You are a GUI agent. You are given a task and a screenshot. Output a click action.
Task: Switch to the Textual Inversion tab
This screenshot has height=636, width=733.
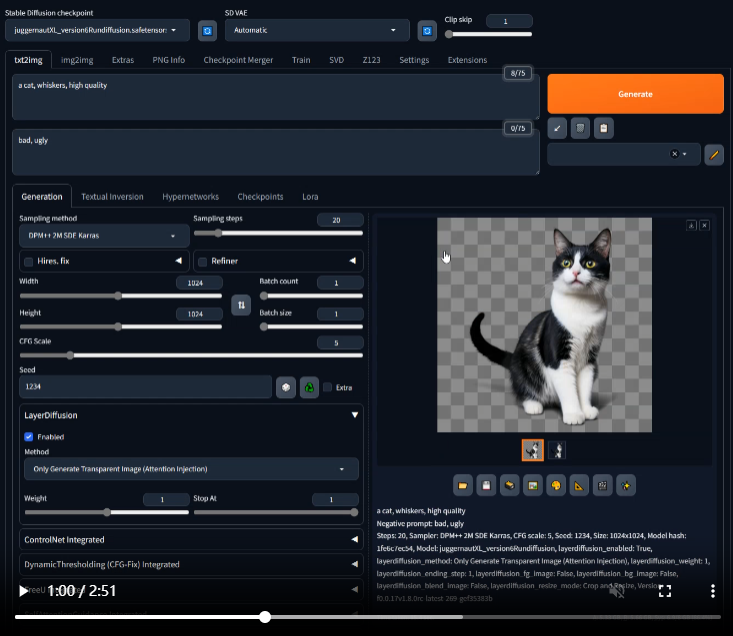[112, 197]
